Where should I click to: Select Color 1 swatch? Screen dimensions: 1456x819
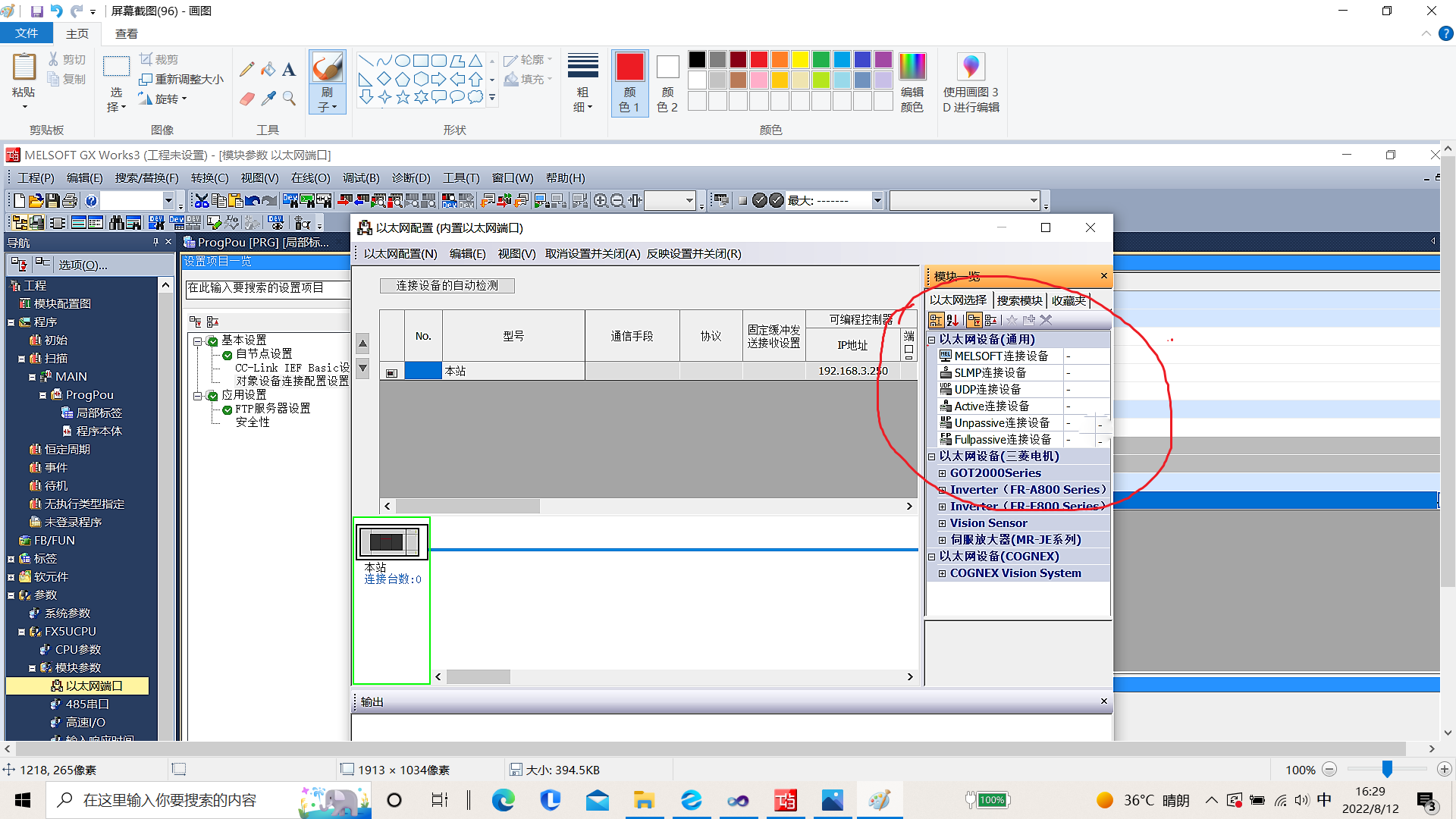pos(629,68)
